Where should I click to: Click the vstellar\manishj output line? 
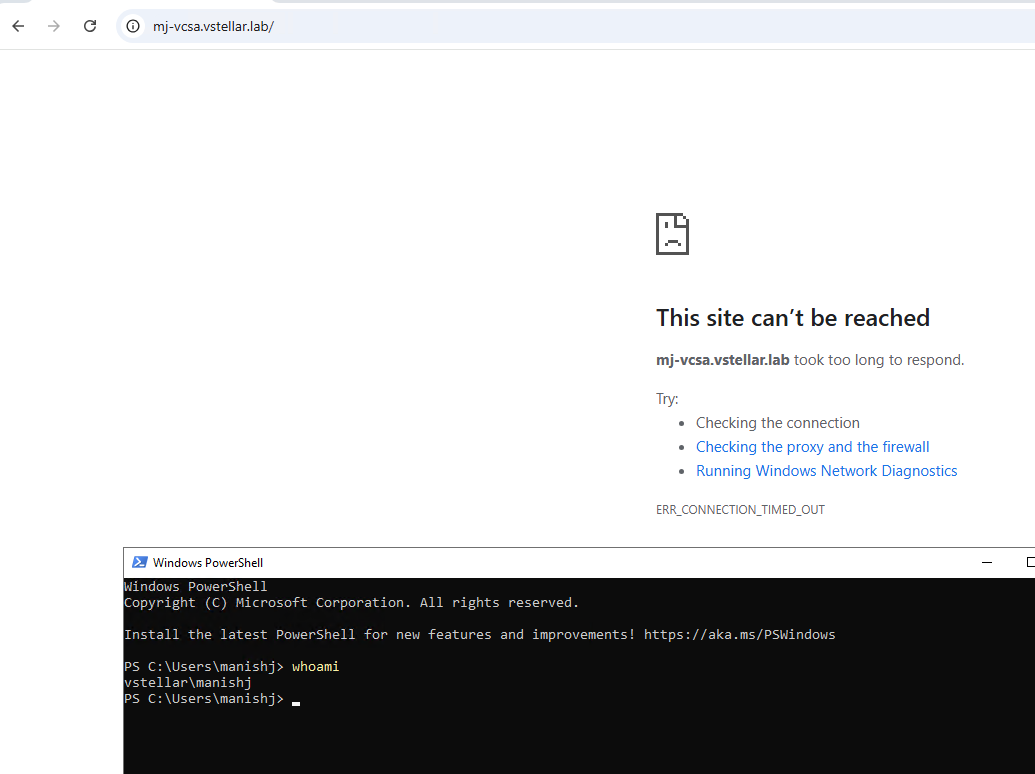point(187,683)
